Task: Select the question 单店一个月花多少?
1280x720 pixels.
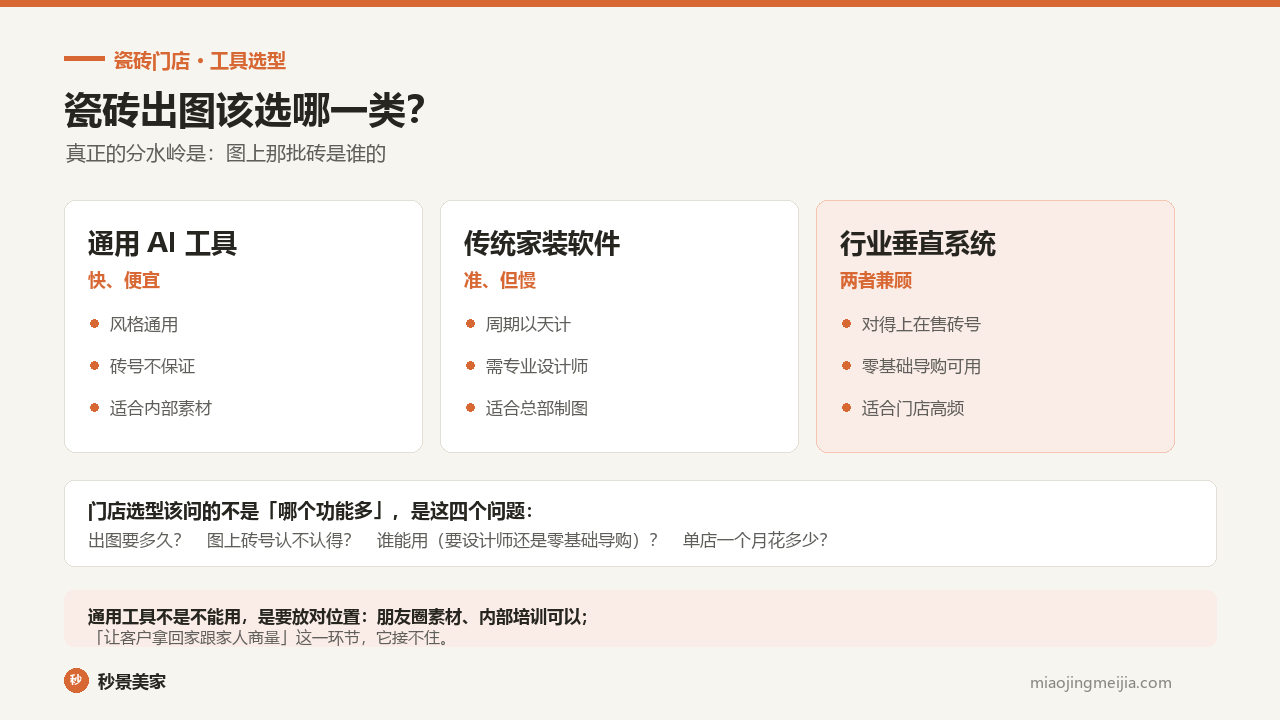Action: [x=755, y=541]
